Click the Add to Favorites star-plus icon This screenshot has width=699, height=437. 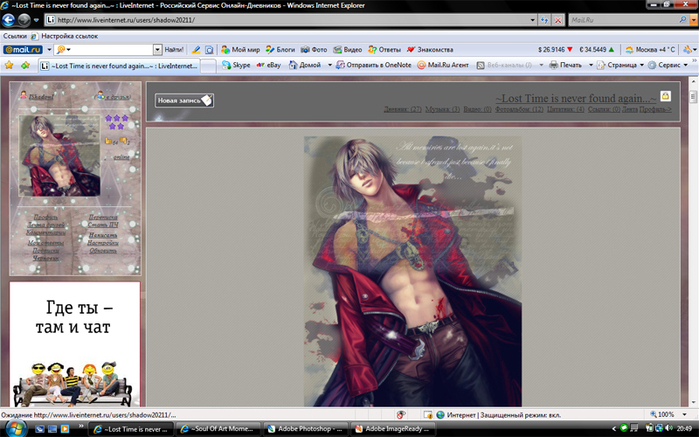(25, 66)
